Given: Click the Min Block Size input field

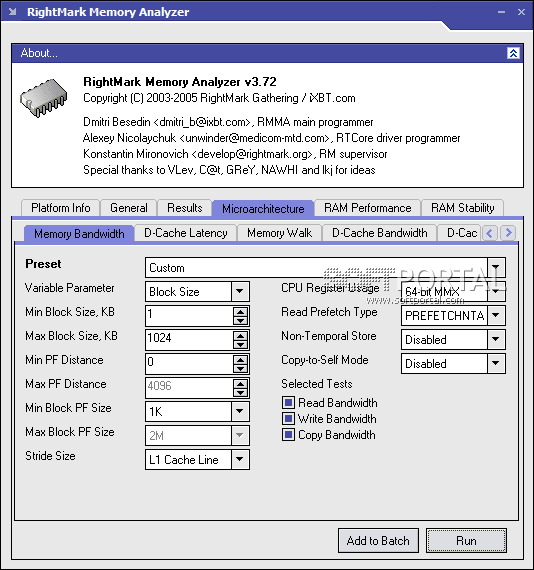Looking at the screenshot, I should (189, 315).
